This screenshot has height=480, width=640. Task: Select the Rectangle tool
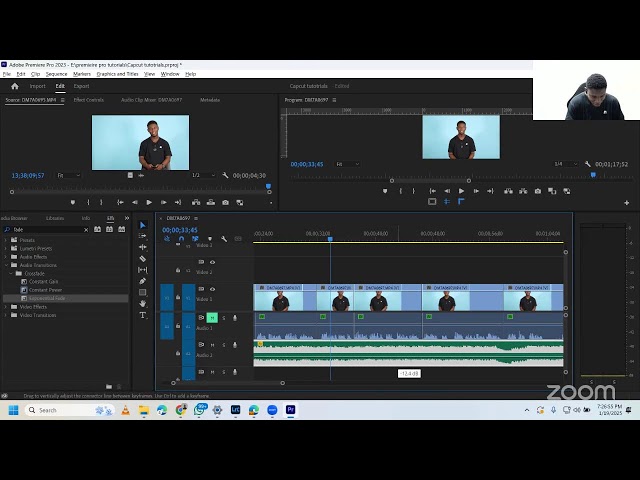pyautogui.click(x=142, y=292)
